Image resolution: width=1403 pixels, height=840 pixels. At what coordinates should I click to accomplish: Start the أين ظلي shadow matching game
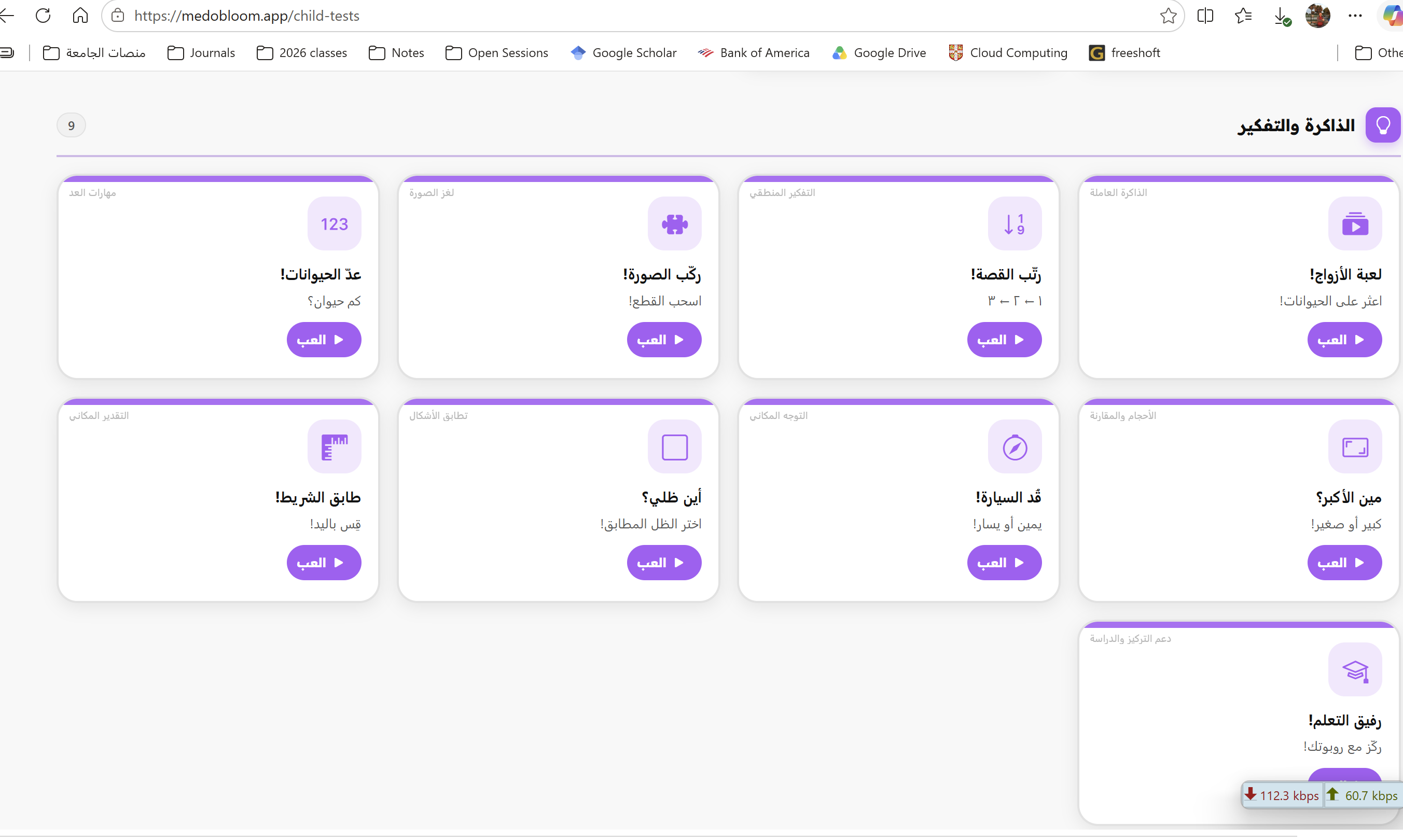click(664, 563)
